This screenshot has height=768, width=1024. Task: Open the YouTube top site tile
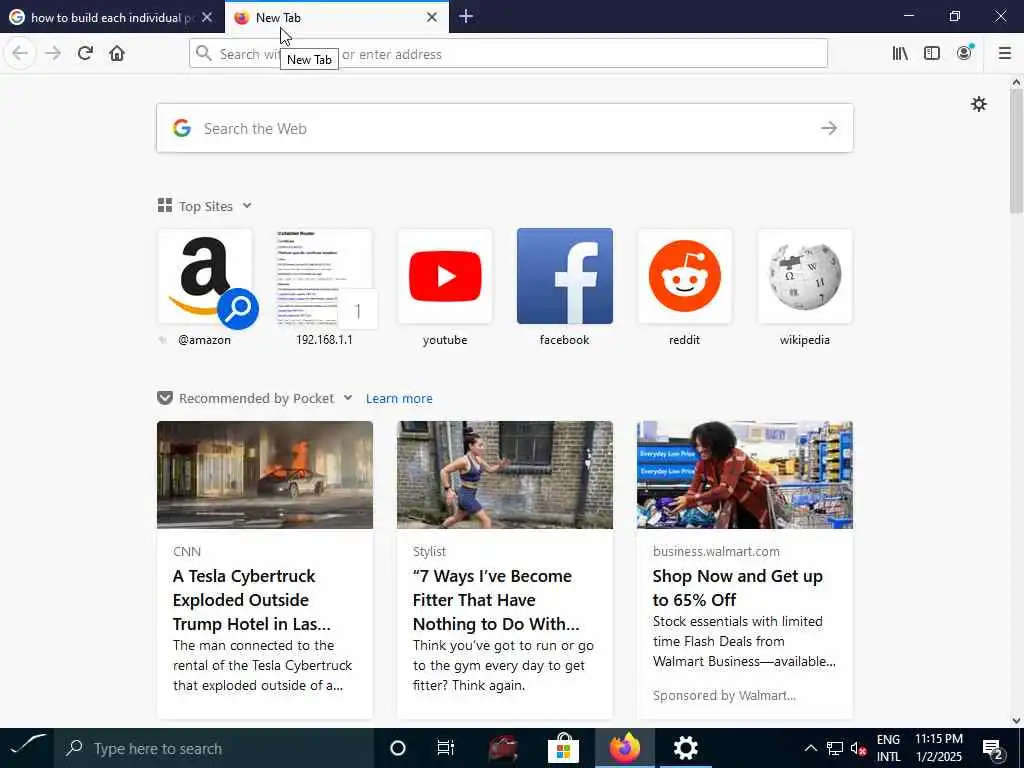pos(445,276)
